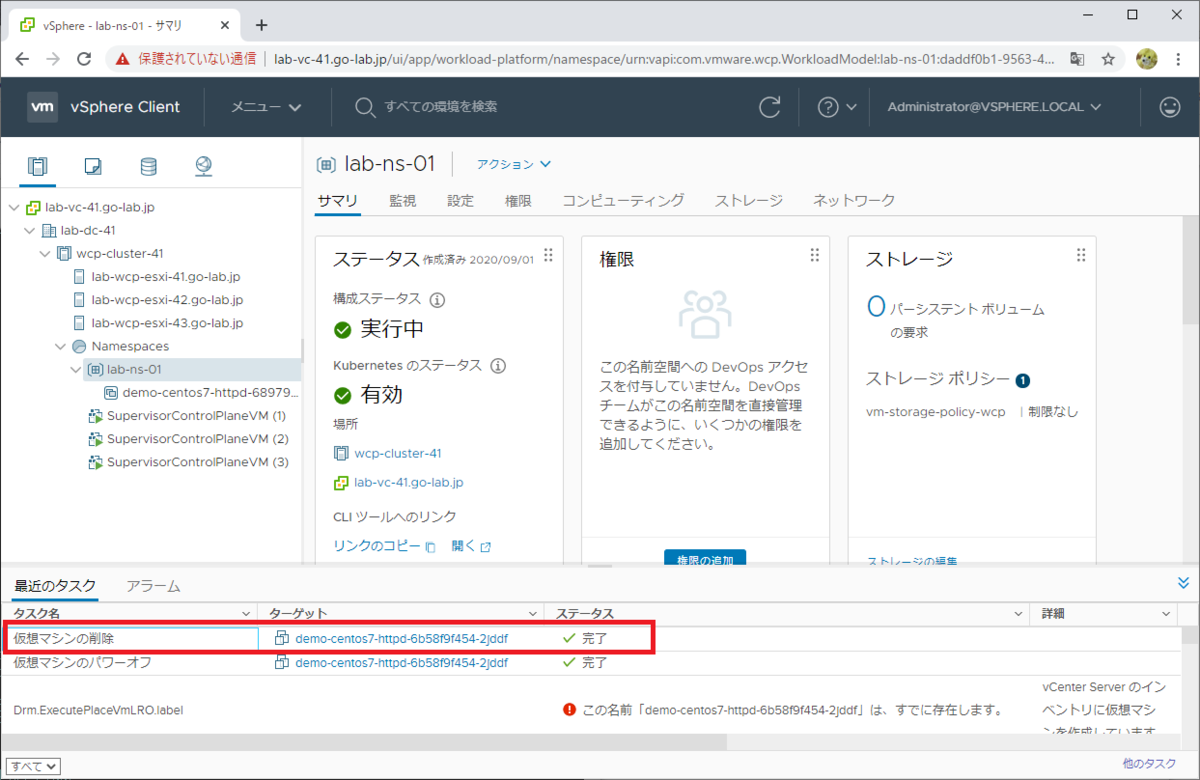Image resolution: width=1200 pixels, height=780 pixels.
Task: Collapse the recent tasks panel double-chevron
Action: point(1184,583)
